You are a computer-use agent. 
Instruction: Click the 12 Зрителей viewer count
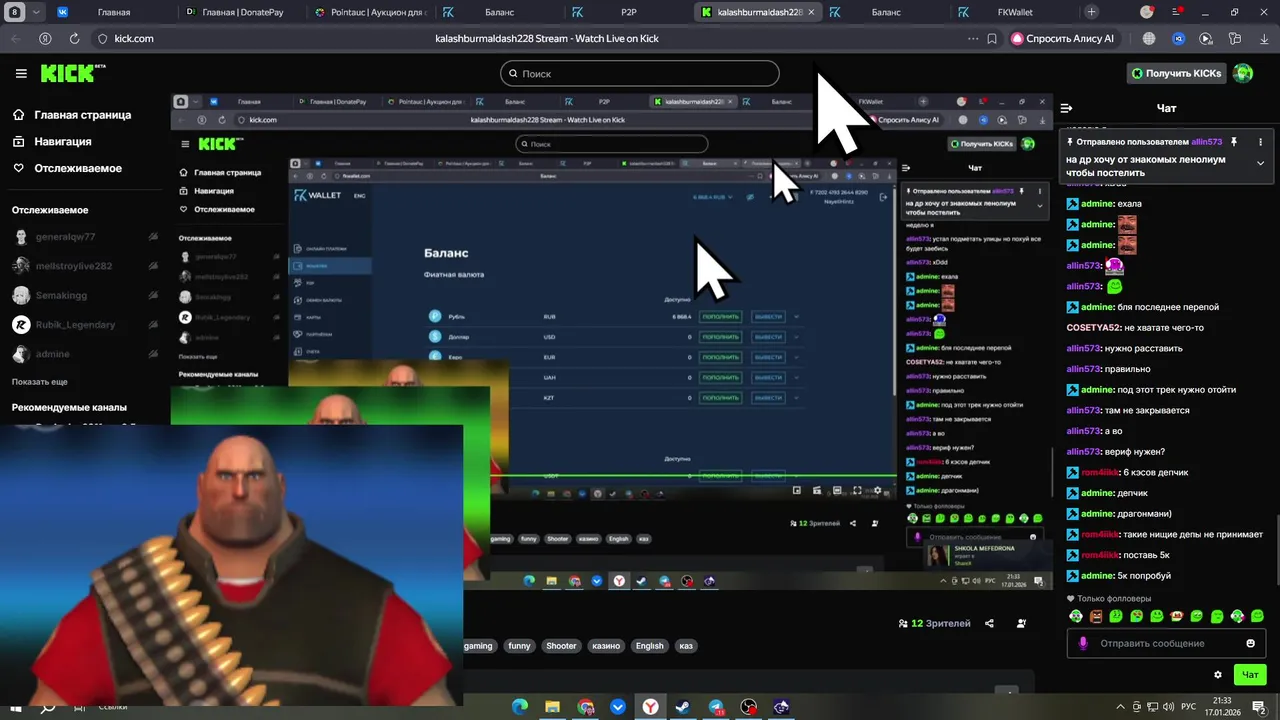(x=934, y=623)
